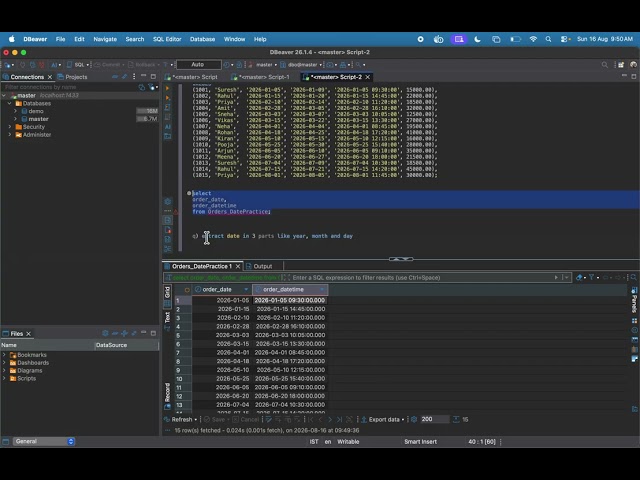Image resolution: width=640 pixels, height=480 pixels.
Task: Open the Database menu
Action: point(202,39)
